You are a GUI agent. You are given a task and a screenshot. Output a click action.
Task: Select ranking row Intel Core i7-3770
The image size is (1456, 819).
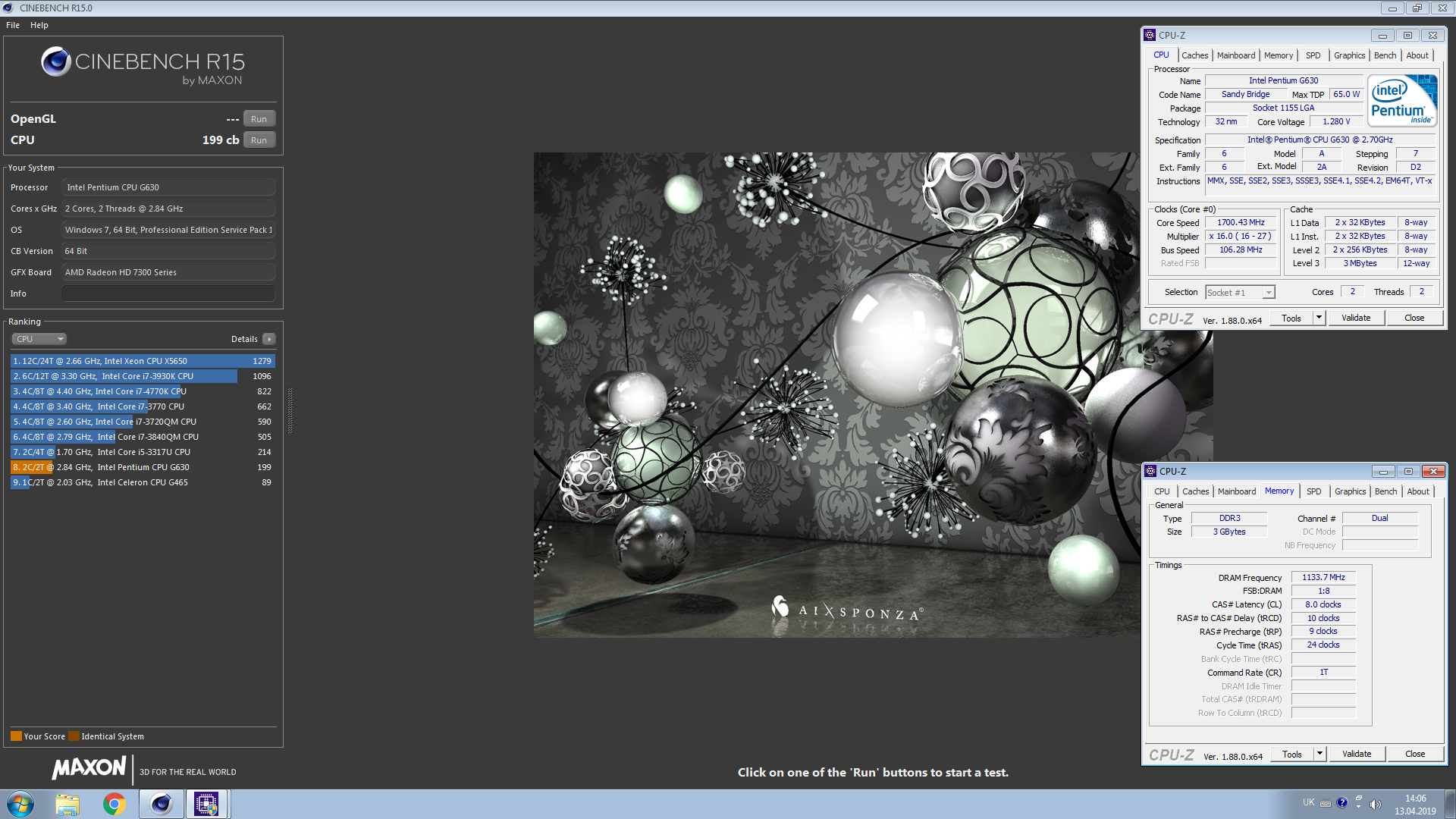pos(143,406)
